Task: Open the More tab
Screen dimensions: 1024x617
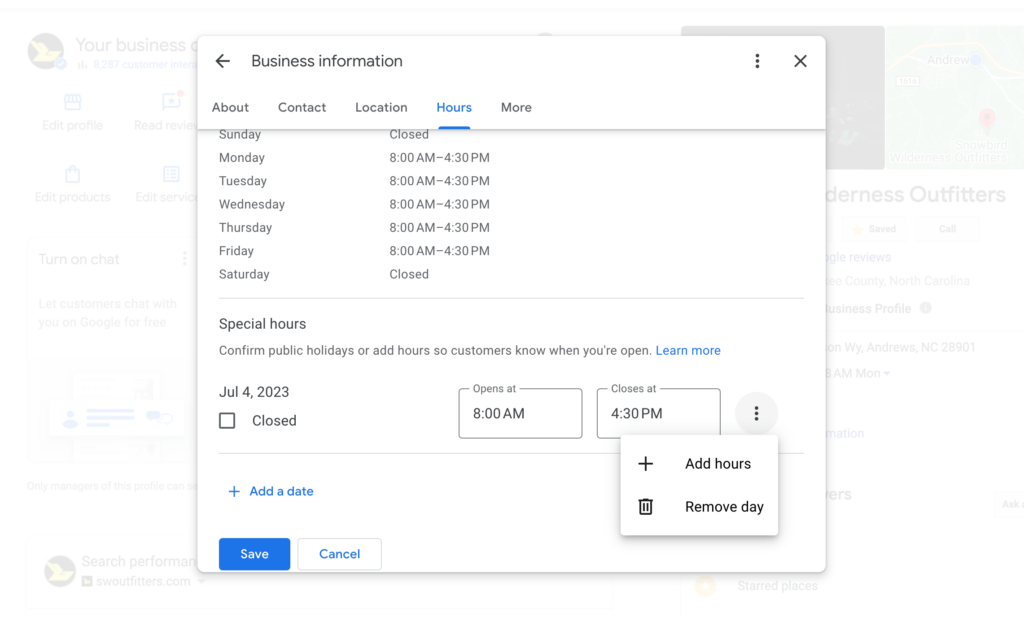Action: [x=516, y=108]
